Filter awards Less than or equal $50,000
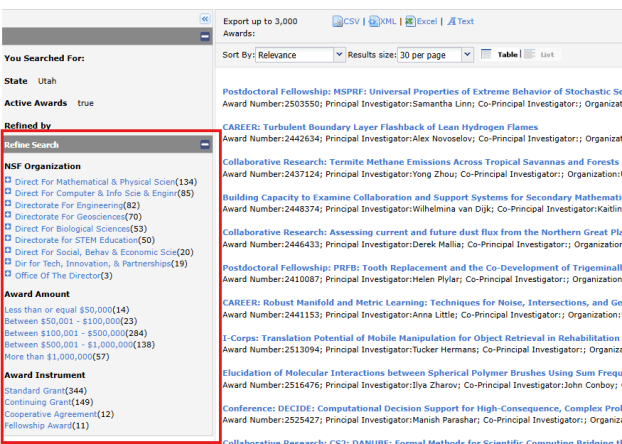Screen dimensions: 622x444 click(x=58, y=309)
